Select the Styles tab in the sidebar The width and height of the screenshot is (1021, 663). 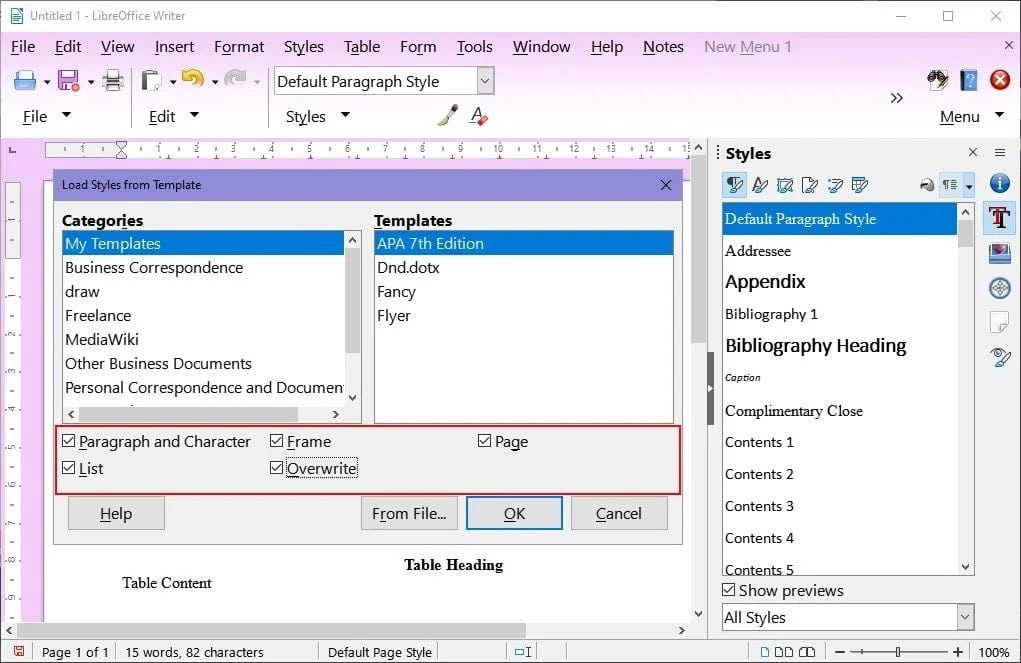coord(999,218)
